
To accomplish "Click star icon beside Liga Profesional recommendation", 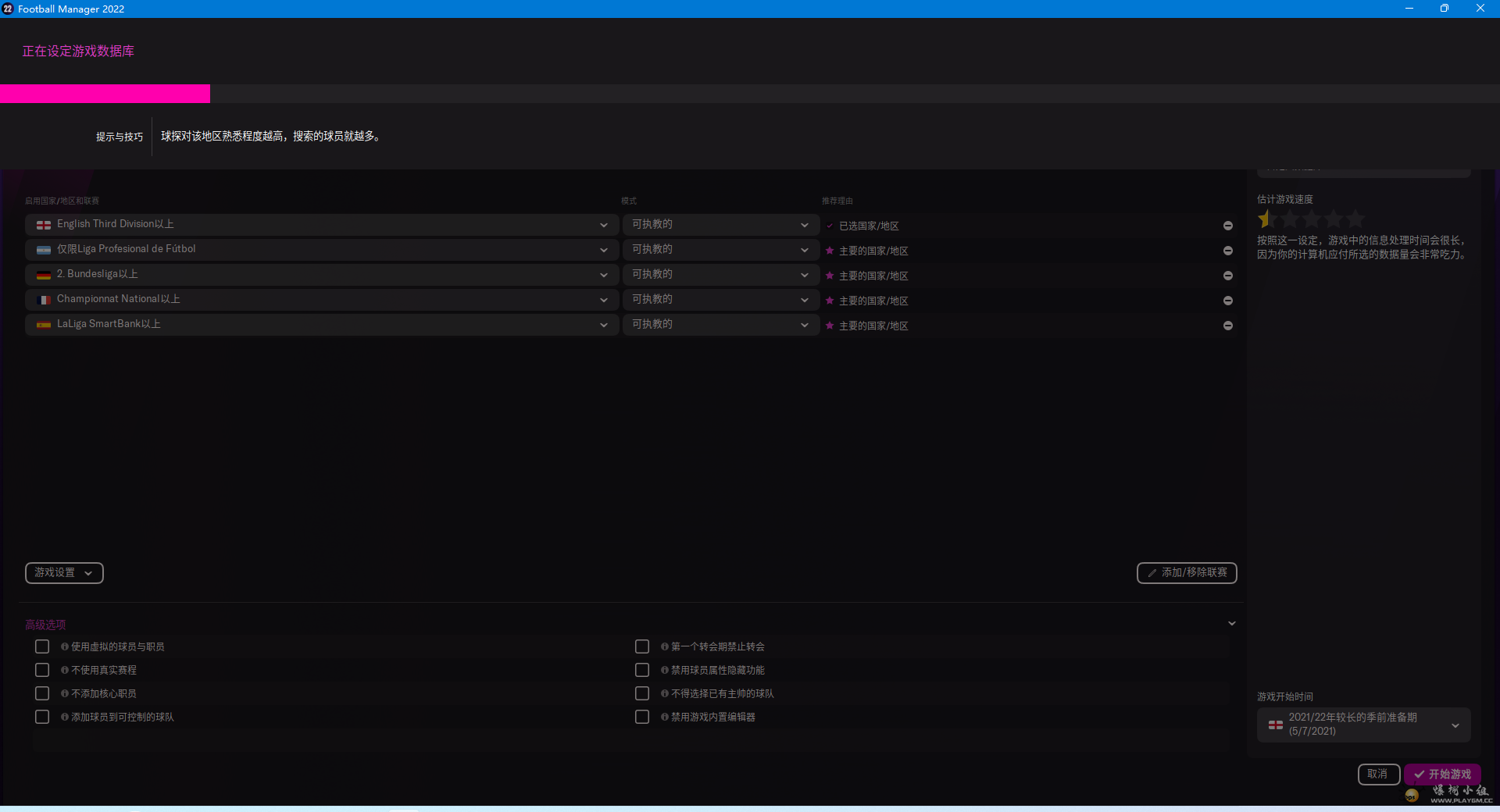I will point(830,251).
